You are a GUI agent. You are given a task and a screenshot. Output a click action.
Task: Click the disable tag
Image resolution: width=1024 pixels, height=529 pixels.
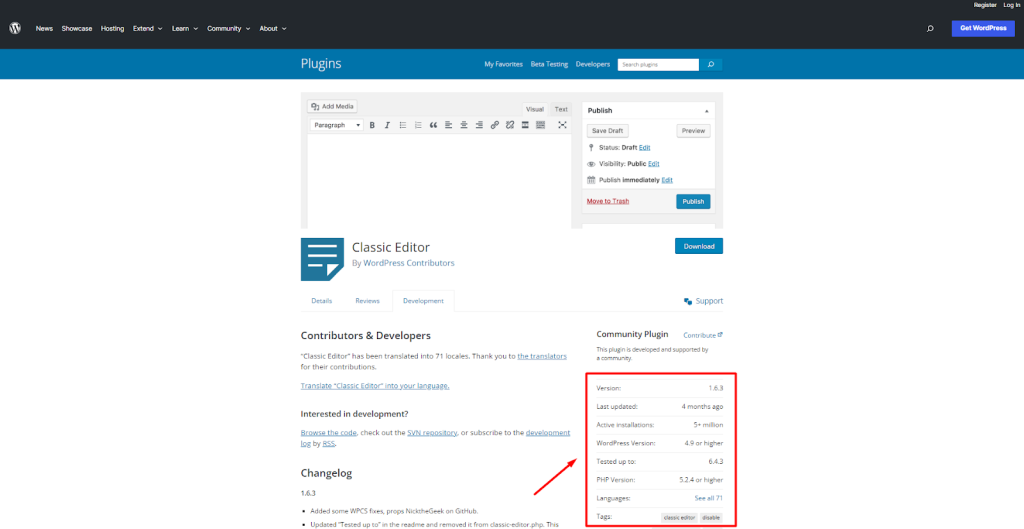coord(711,517)
